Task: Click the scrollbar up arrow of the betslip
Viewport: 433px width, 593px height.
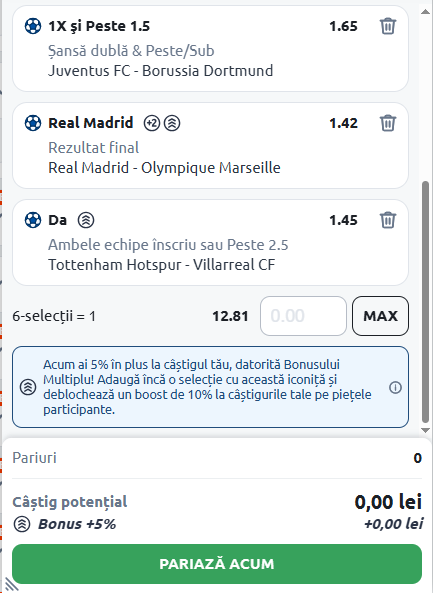Action: (x=425, y=11)
